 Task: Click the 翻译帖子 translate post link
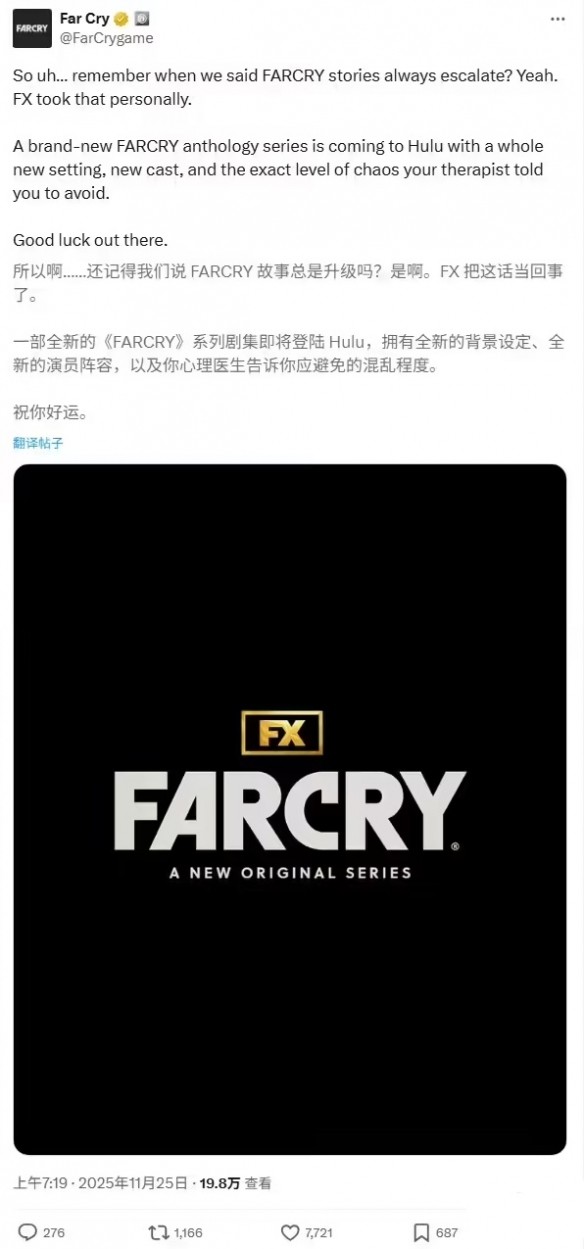pos(38,443)
